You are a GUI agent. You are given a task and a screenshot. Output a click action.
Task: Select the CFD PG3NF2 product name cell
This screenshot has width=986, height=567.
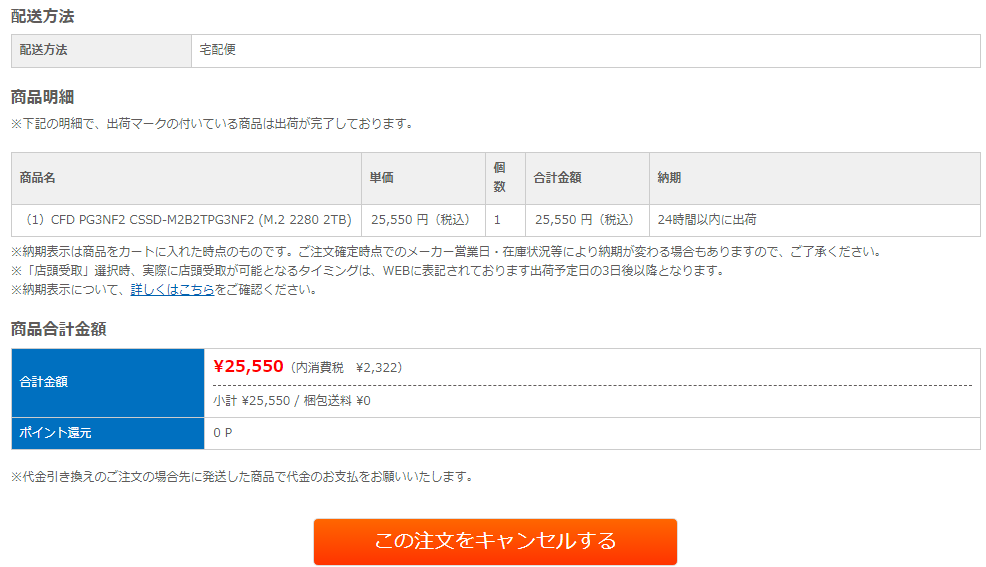point(186,220)
